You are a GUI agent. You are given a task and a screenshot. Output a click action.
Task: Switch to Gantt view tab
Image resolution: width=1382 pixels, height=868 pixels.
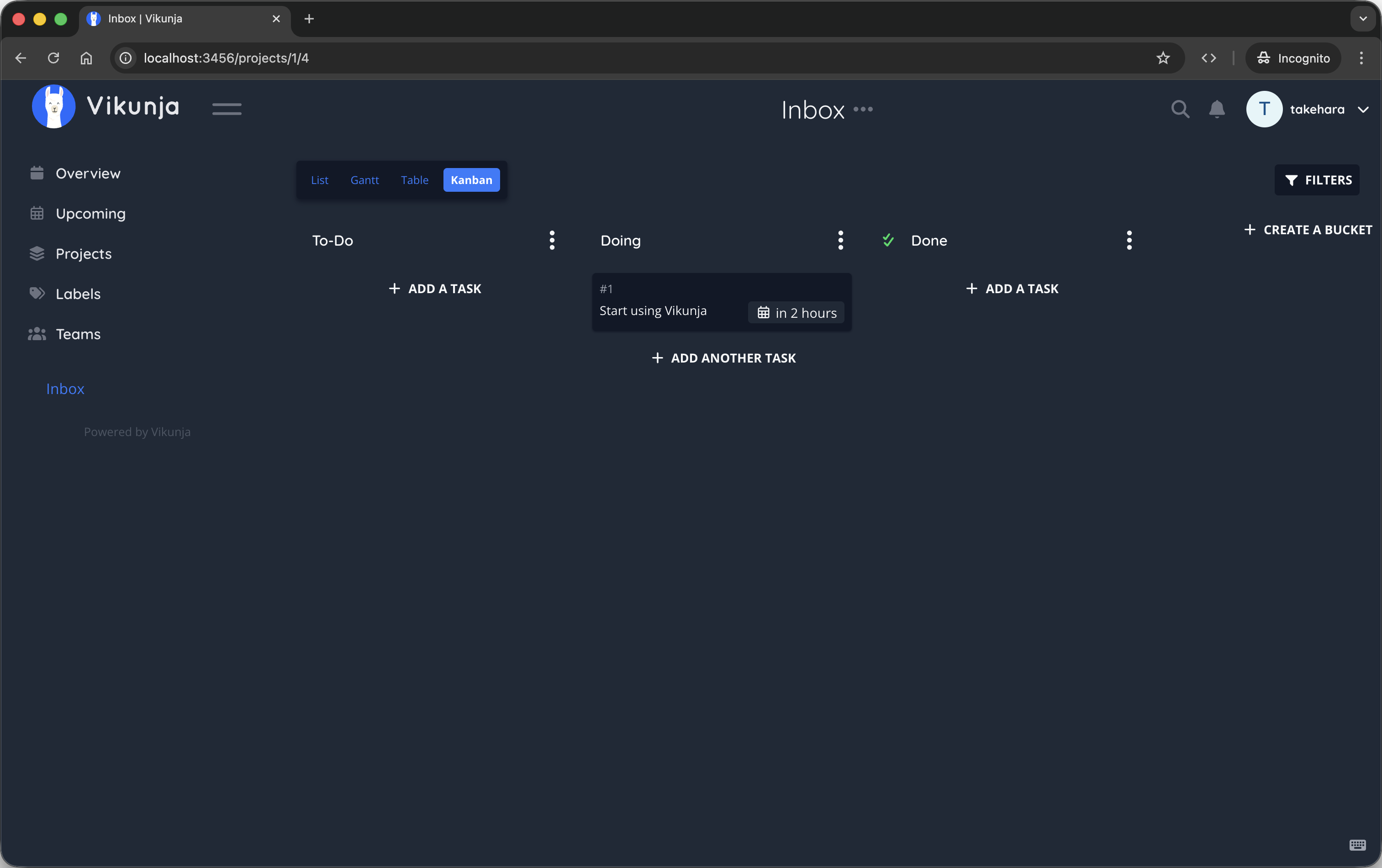tap(364, 180)
